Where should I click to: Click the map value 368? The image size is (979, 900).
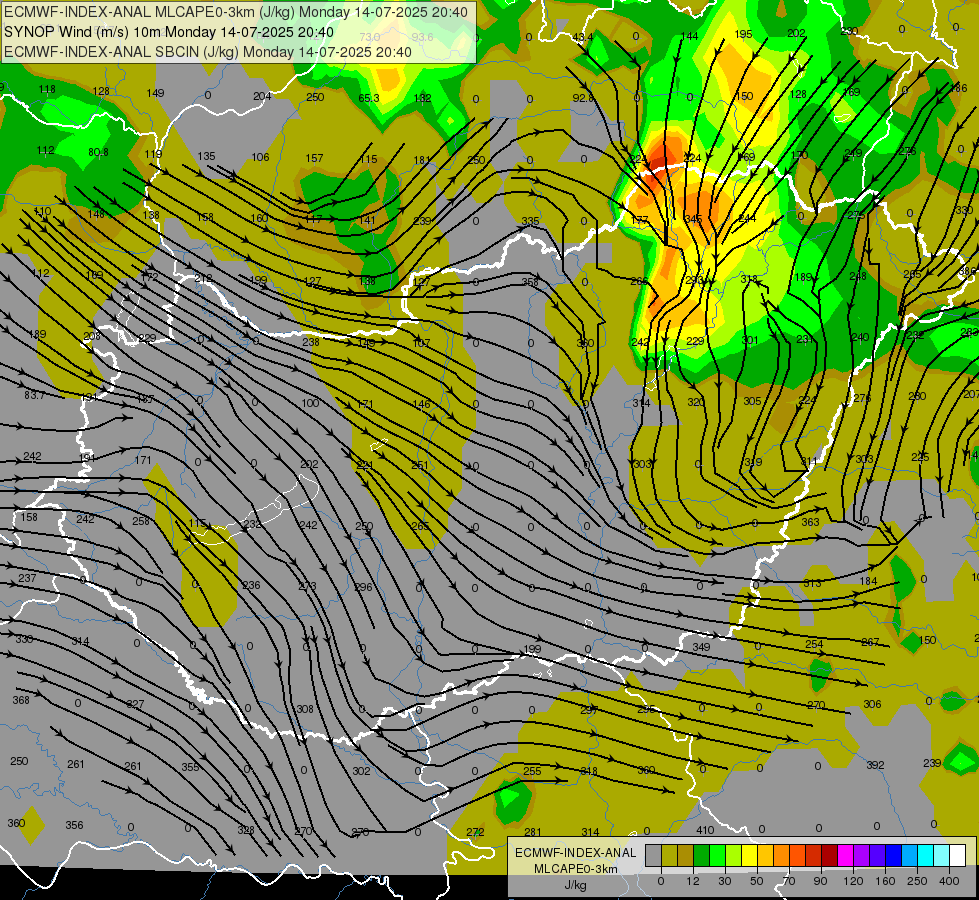(21, 700)
